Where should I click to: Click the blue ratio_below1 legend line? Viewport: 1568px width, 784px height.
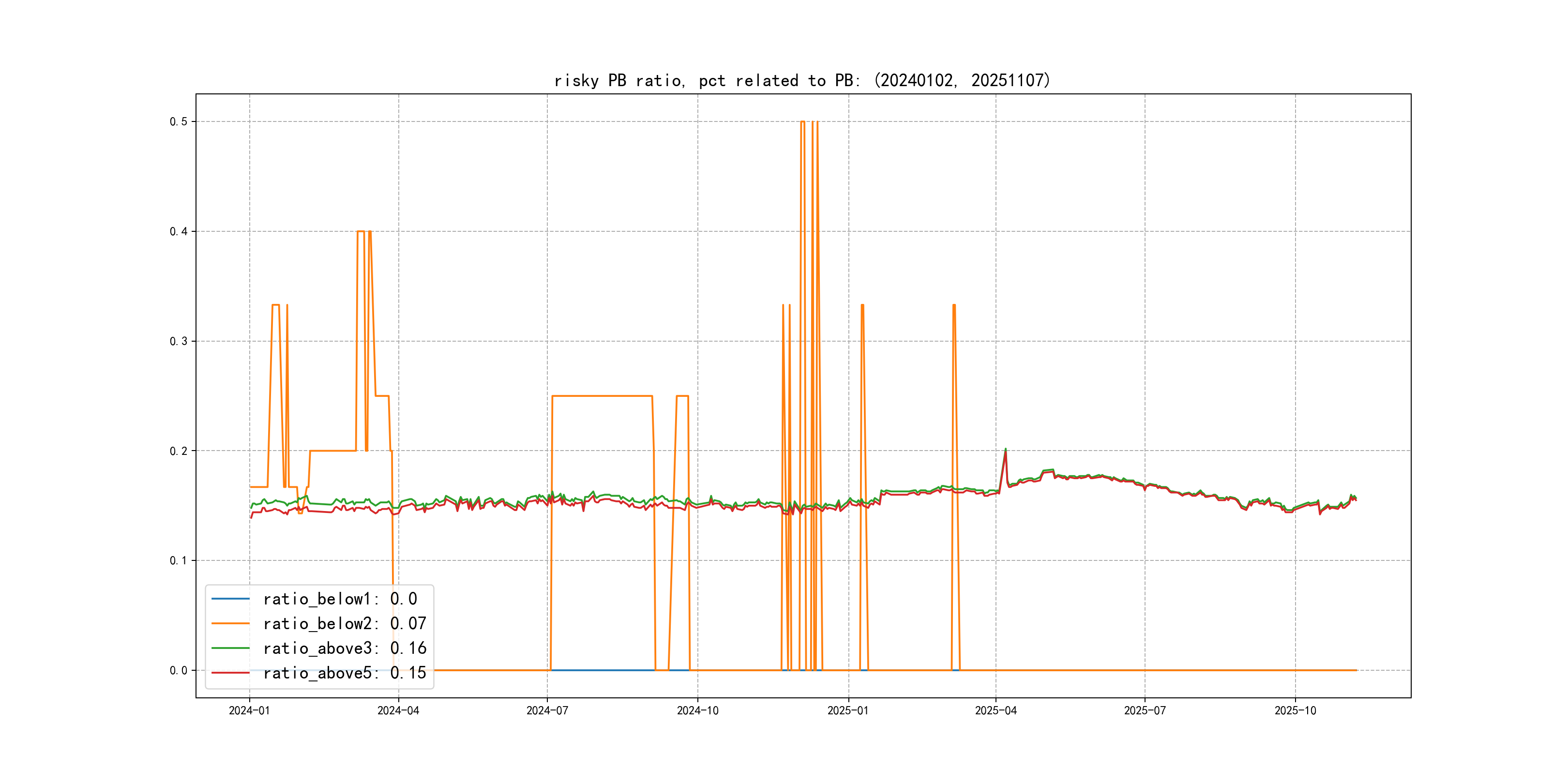pos(230,599)
